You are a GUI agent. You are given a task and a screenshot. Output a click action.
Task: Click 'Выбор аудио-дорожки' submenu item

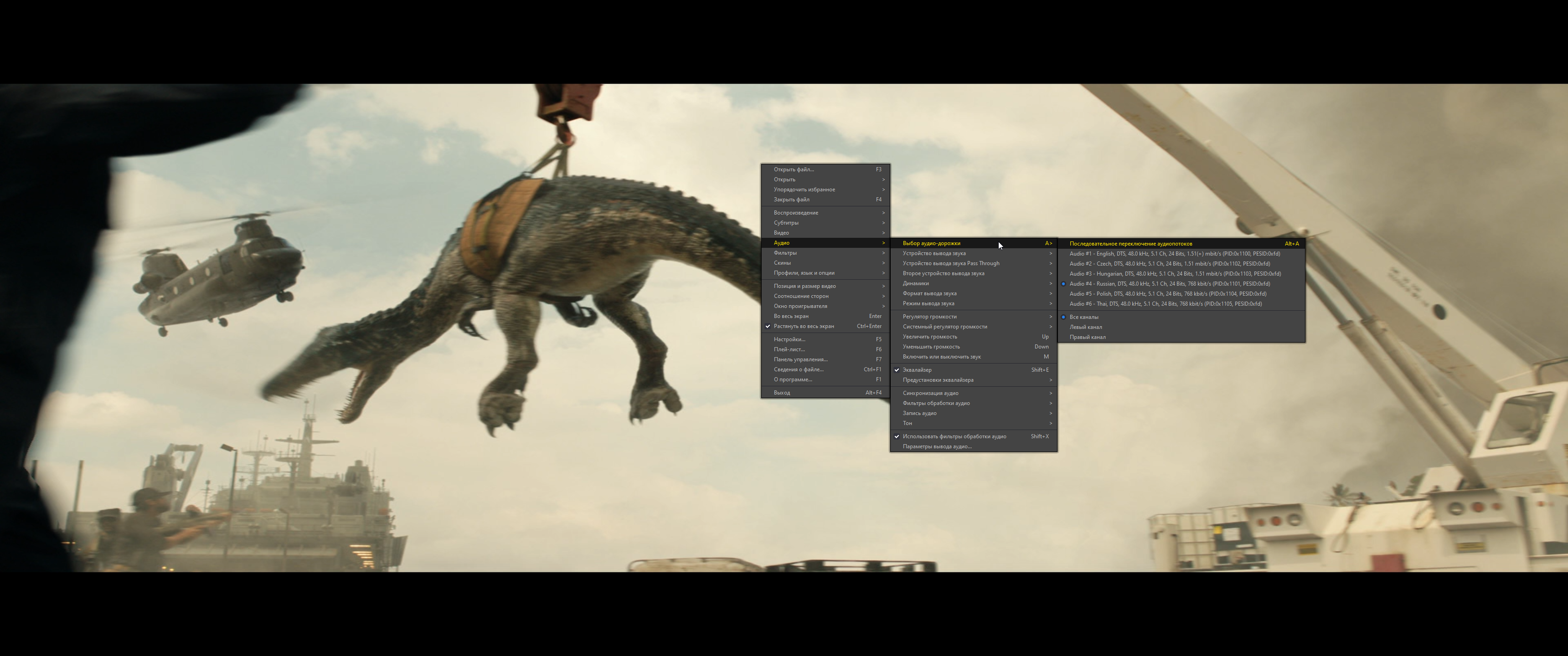(973, 243)
